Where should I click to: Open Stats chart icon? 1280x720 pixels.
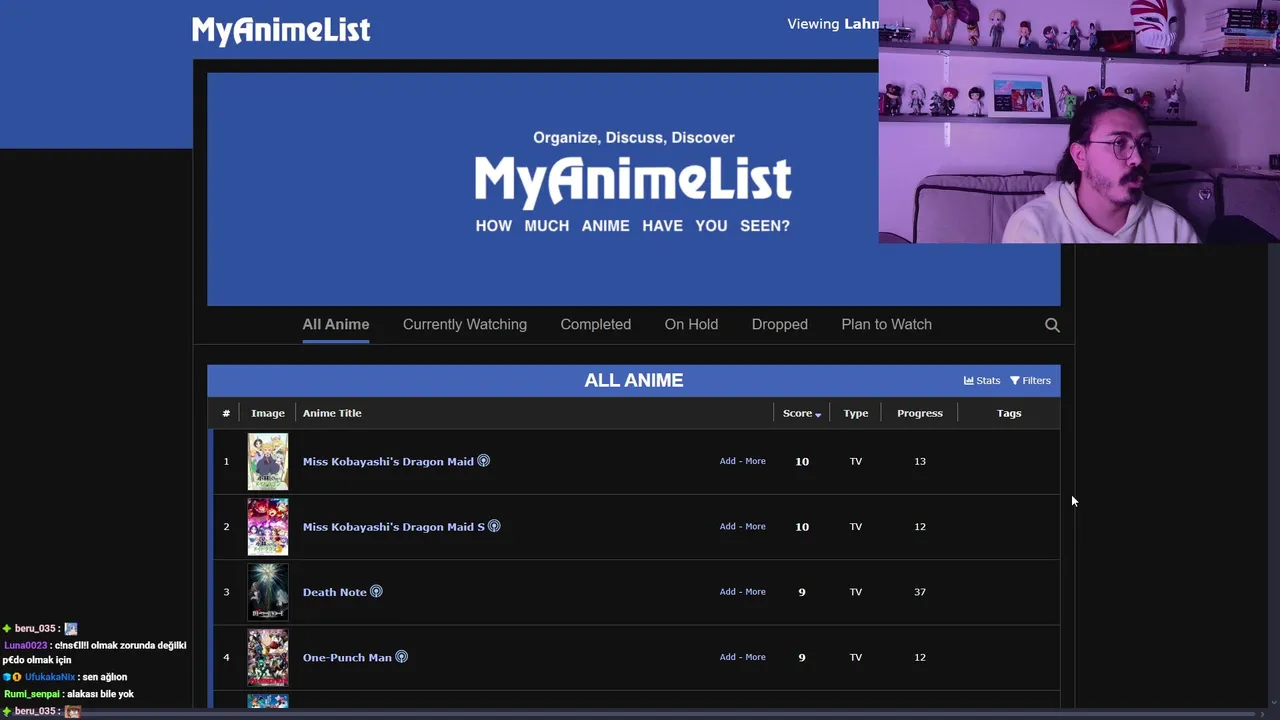982,381
